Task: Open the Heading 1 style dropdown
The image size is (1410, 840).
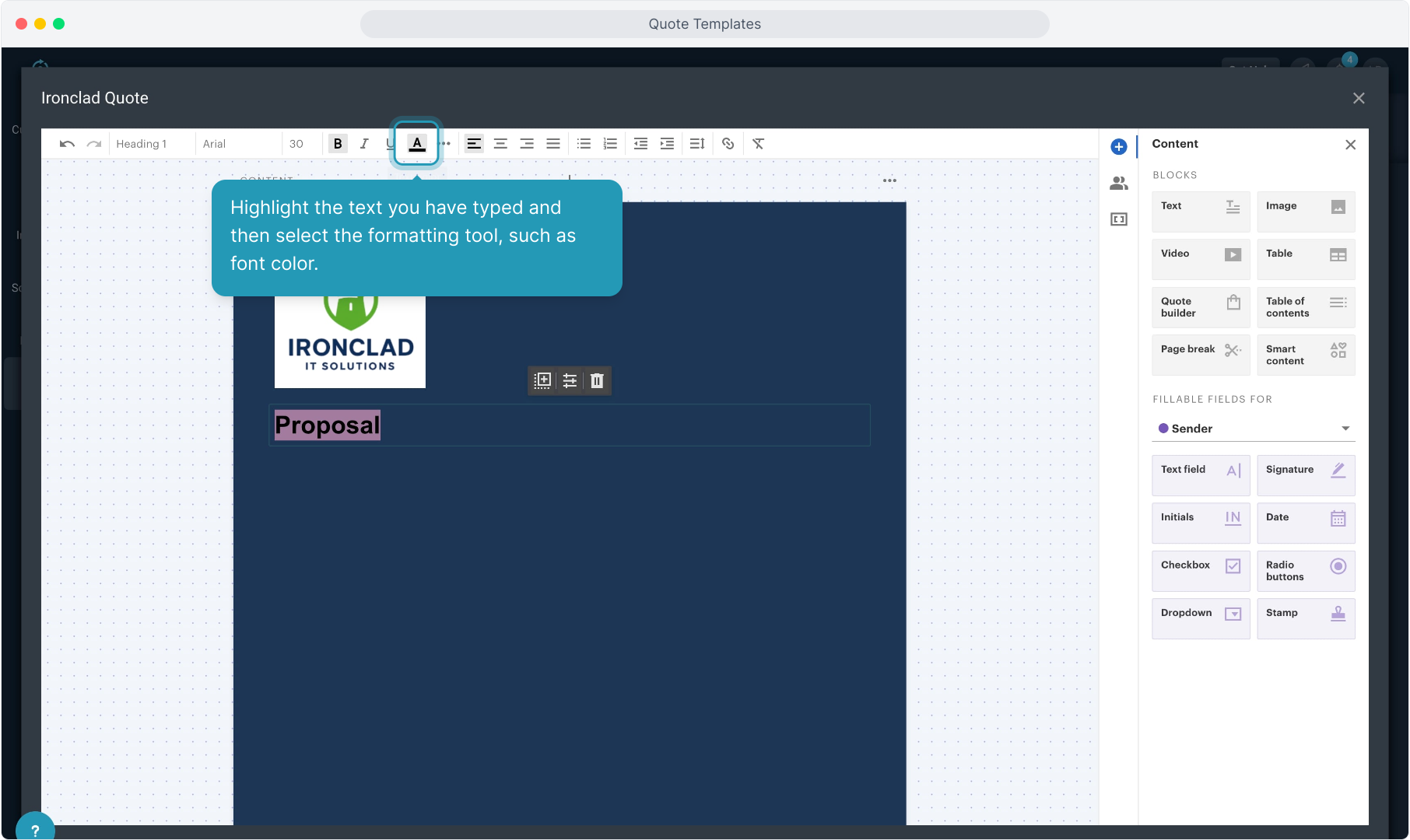Action: (x=152, y=144)
